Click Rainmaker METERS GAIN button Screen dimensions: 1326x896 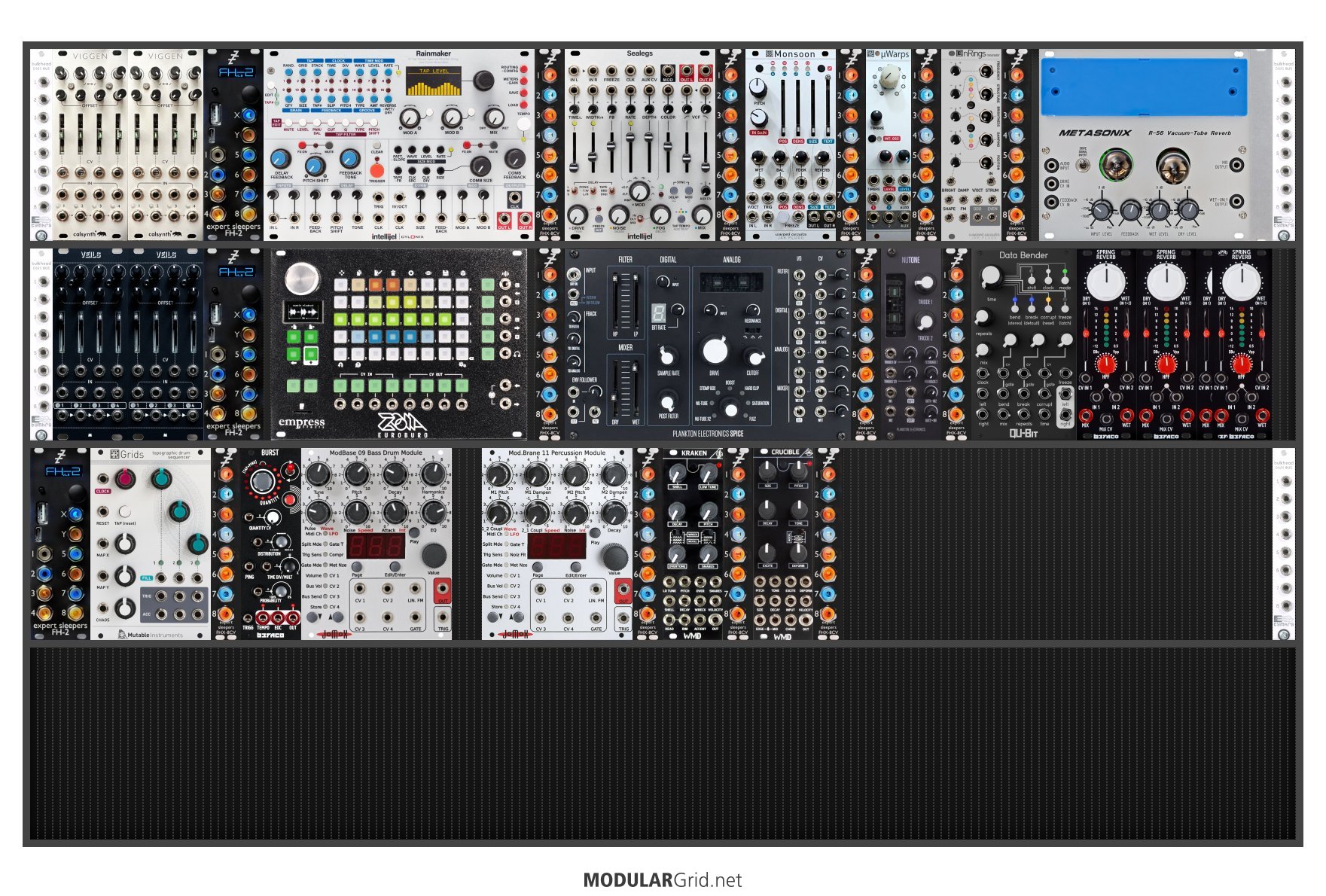click(x=524, y=81)
